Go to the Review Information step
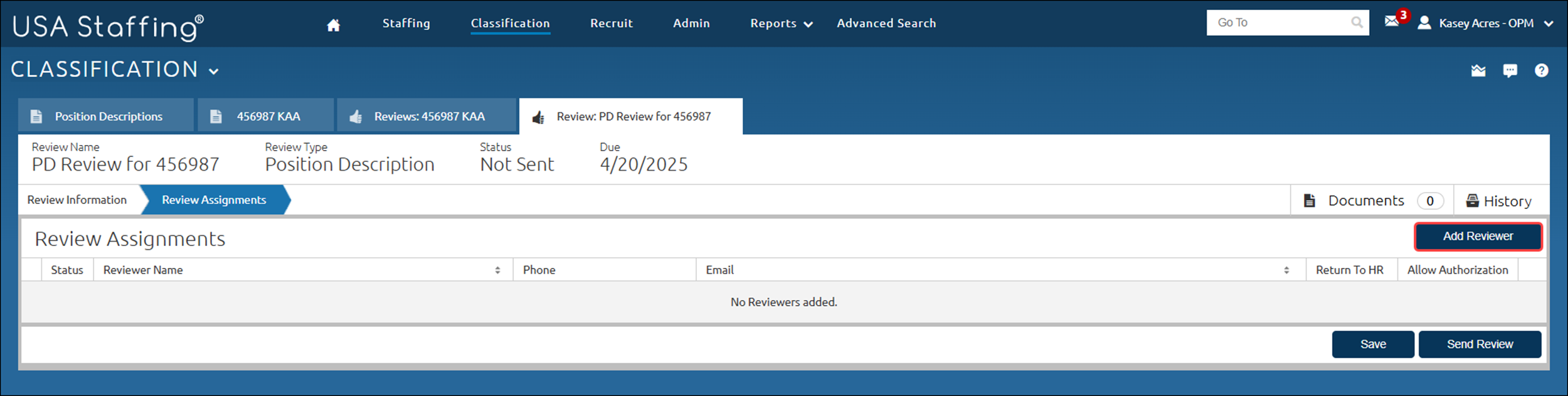The height and width of the screenshot is (396, 1568). pyautogui.click(x=77, y=200)
